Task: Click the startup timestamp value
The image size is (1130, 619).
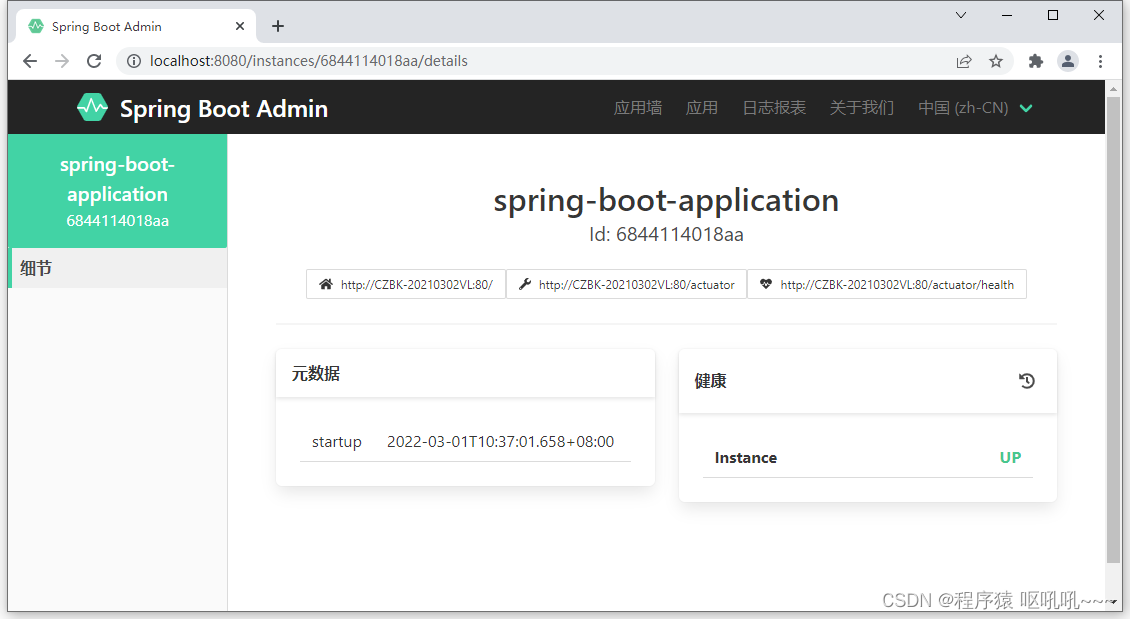Action: 500,442
